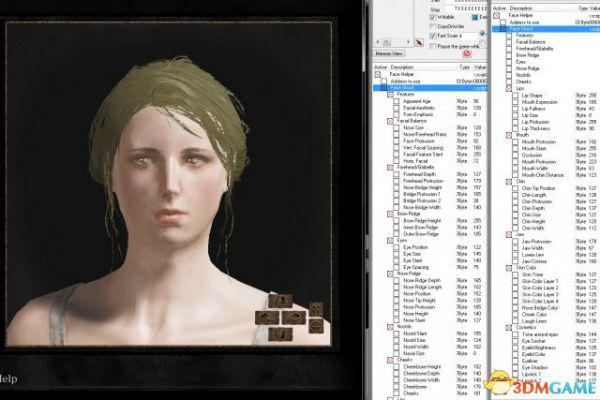Image resolution: width=600 pixels, height=400 pixels.
Task: Click the red clear address list icon
Action: click(467, 54)
